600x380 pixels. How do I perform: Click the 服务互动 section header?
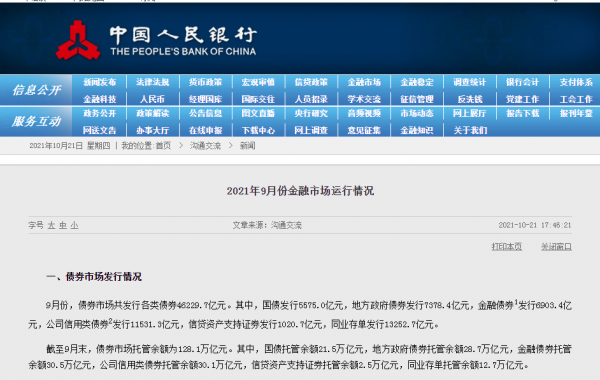tap(36, 121)
